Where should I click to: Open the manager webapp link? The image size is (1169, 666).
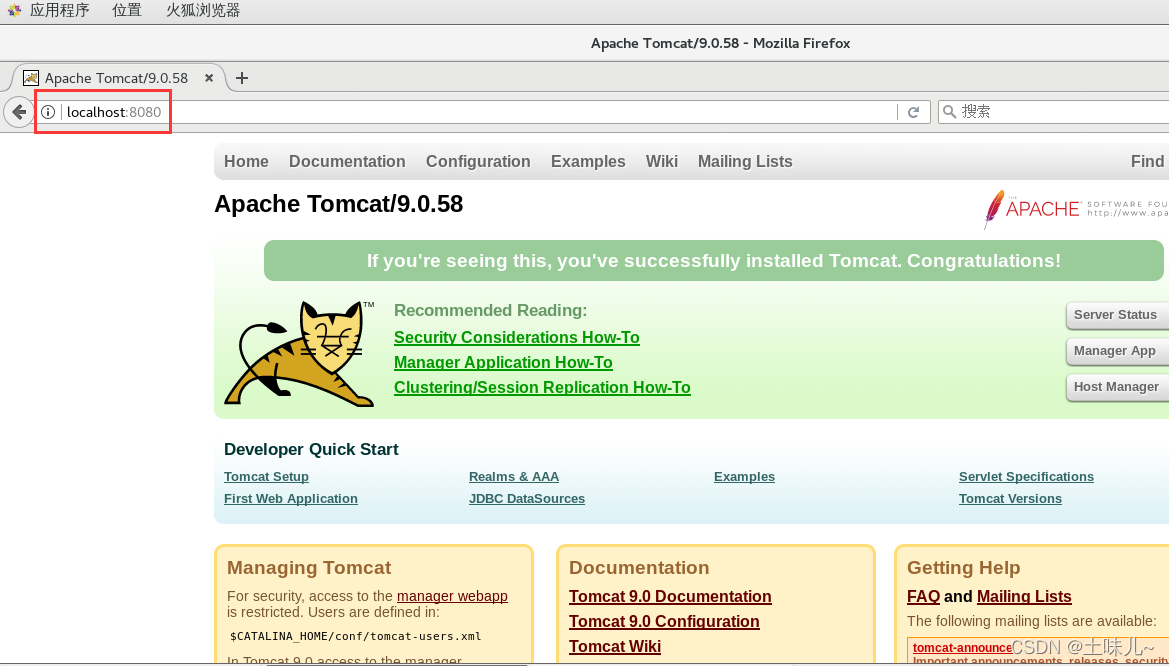pos(453,596)
